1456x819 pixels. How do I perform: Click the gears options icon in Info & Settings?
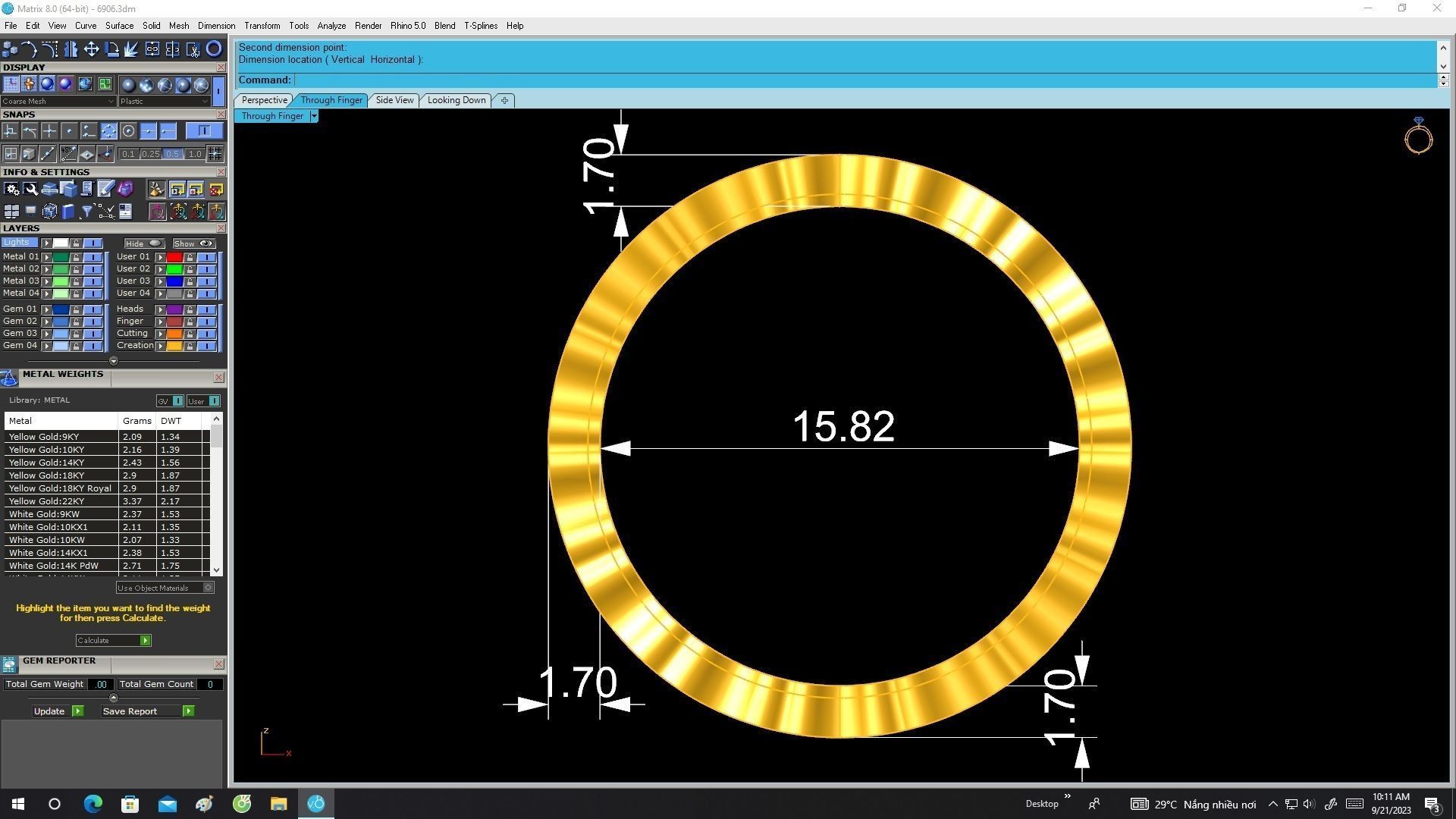coord(11,189)
